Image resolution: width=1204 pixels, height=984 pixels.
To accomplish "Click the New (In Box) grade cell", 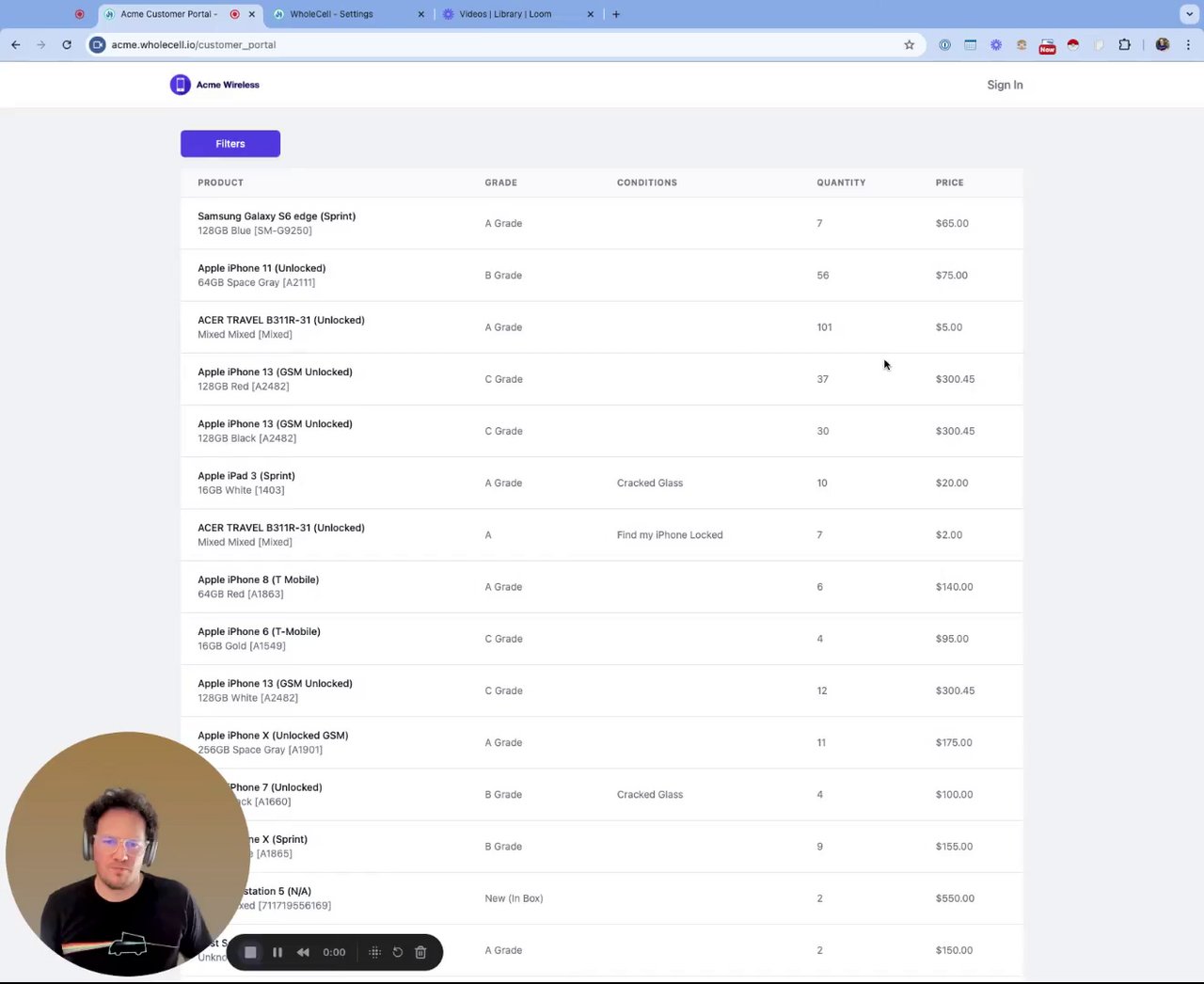I will pyautogui.click(x=514, y=898).
